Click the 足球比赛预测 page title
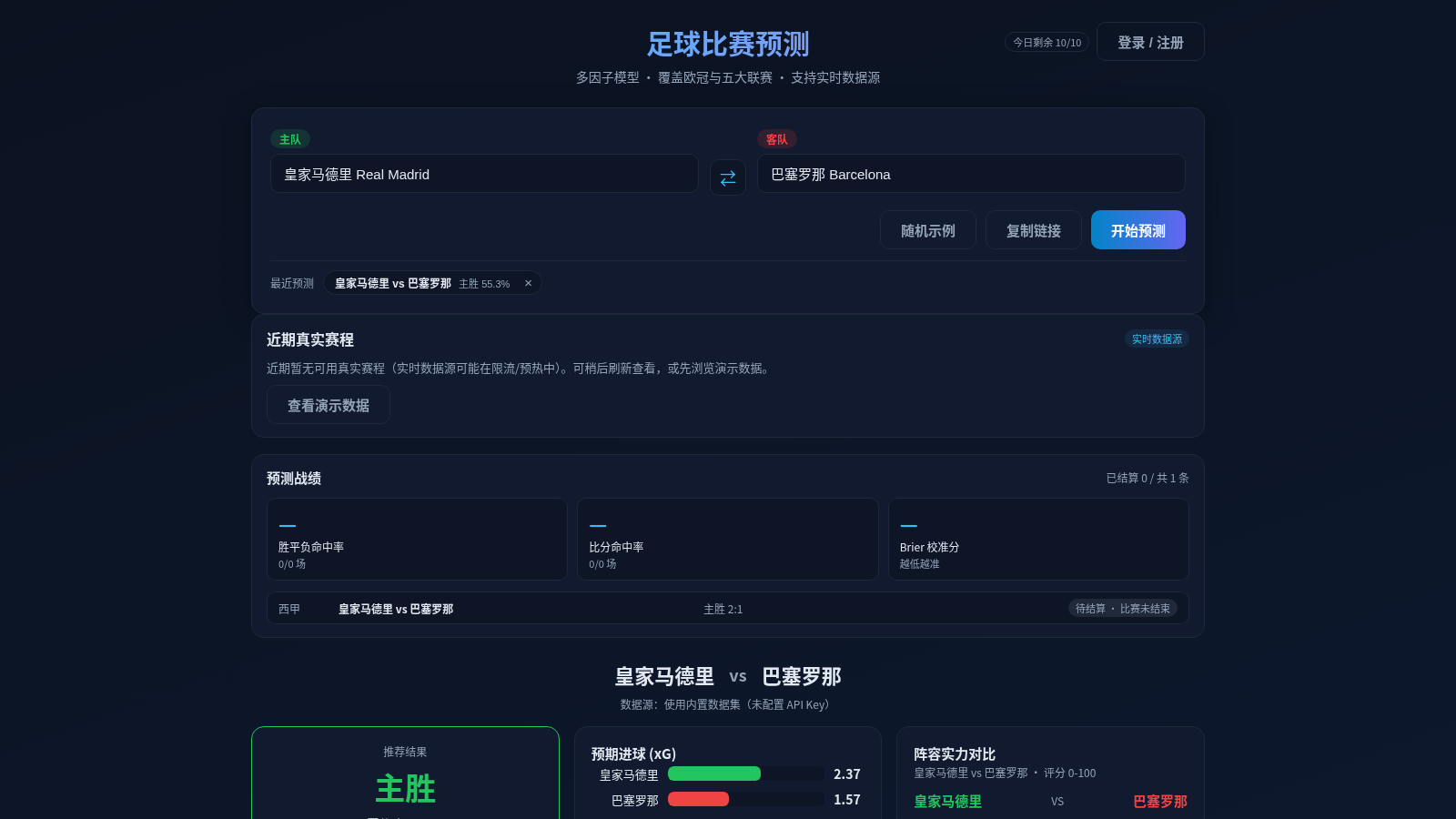This screenshot has width=1456, height=819. click(x=728, y=44)
